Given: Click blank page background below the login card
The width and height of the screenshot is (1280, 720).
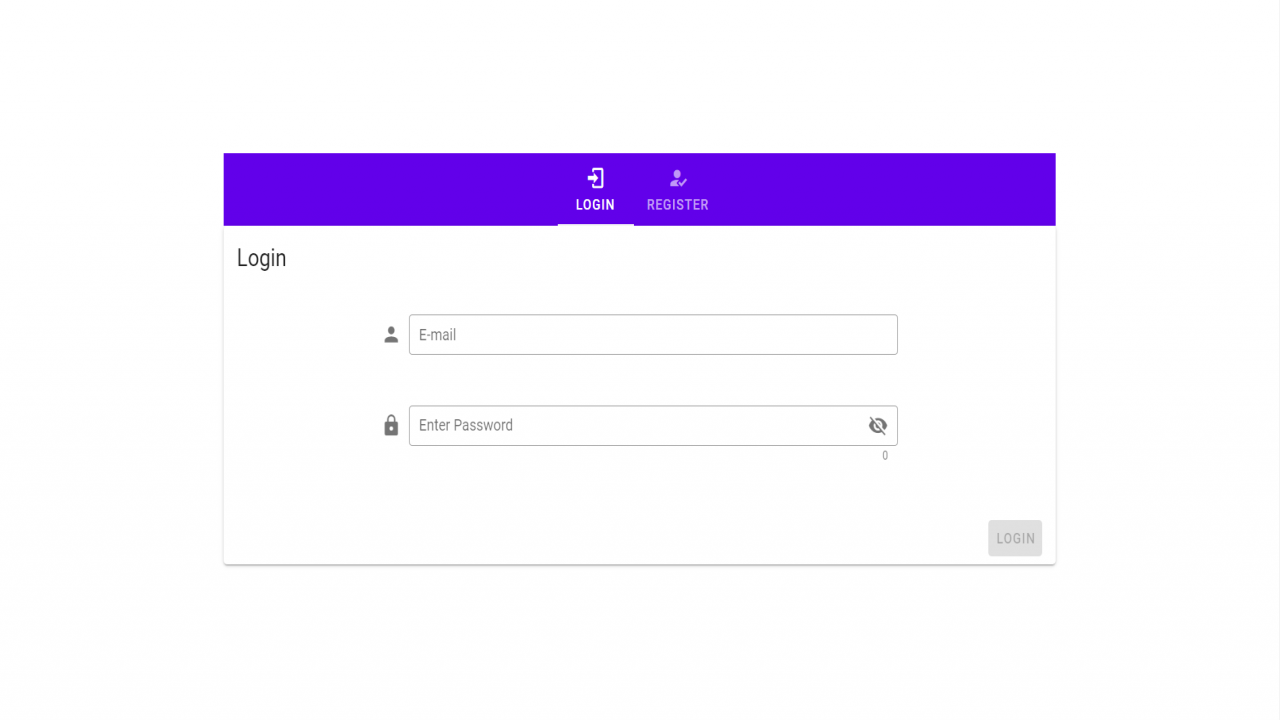Looking at the screenshot, I should (x=640, y=640).
